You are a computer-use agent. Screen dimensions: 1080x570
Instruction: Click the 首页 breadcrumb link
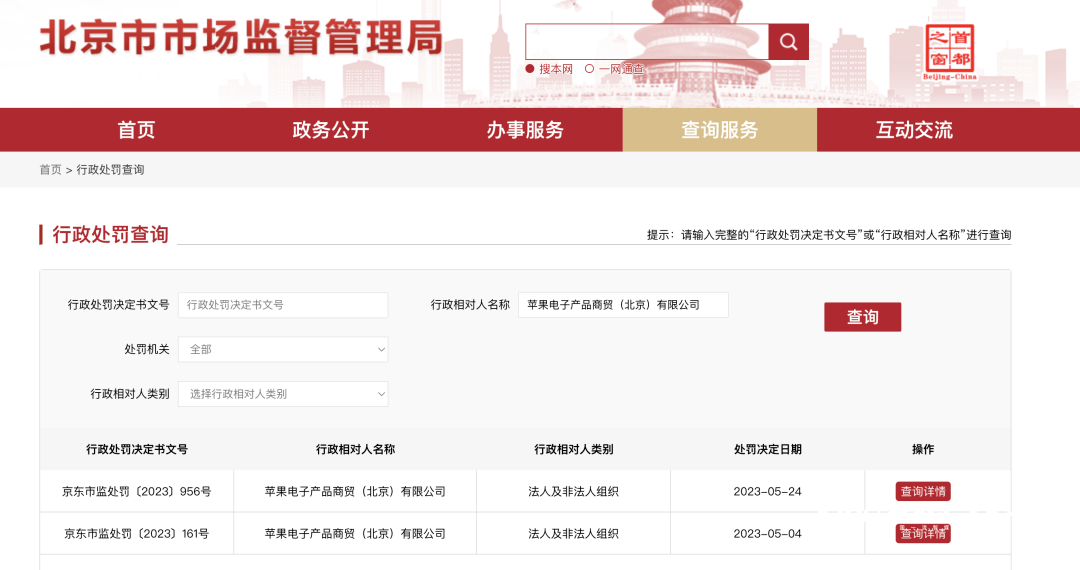click(50, 169)
